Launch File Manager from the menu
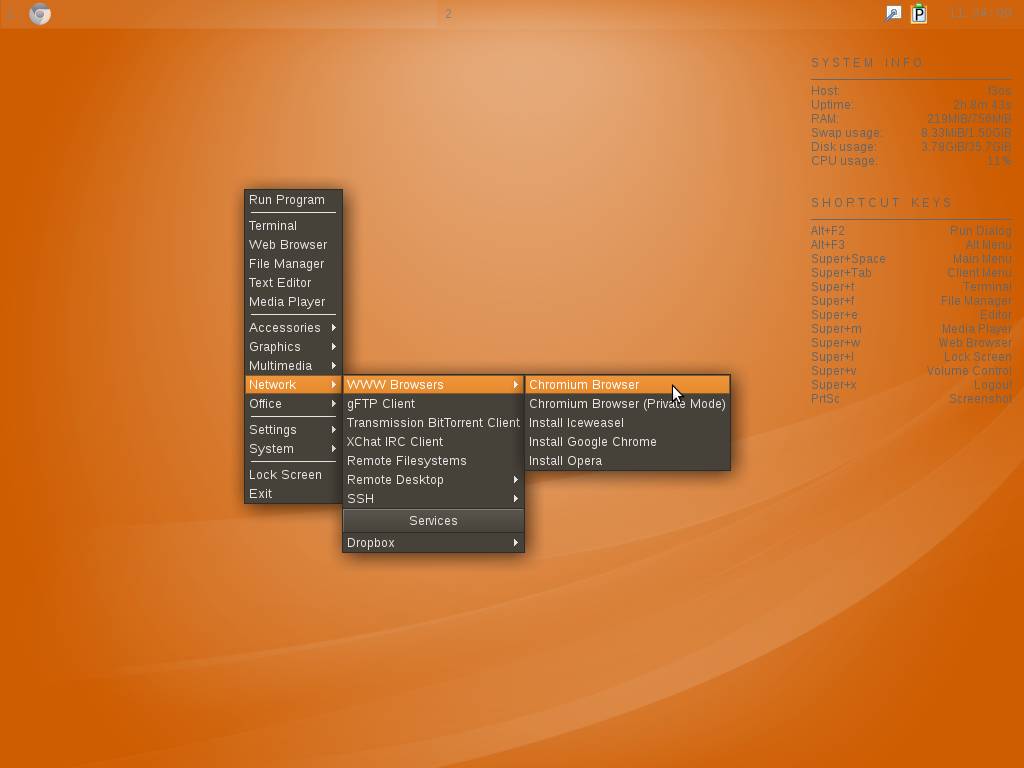 (293, 263)
